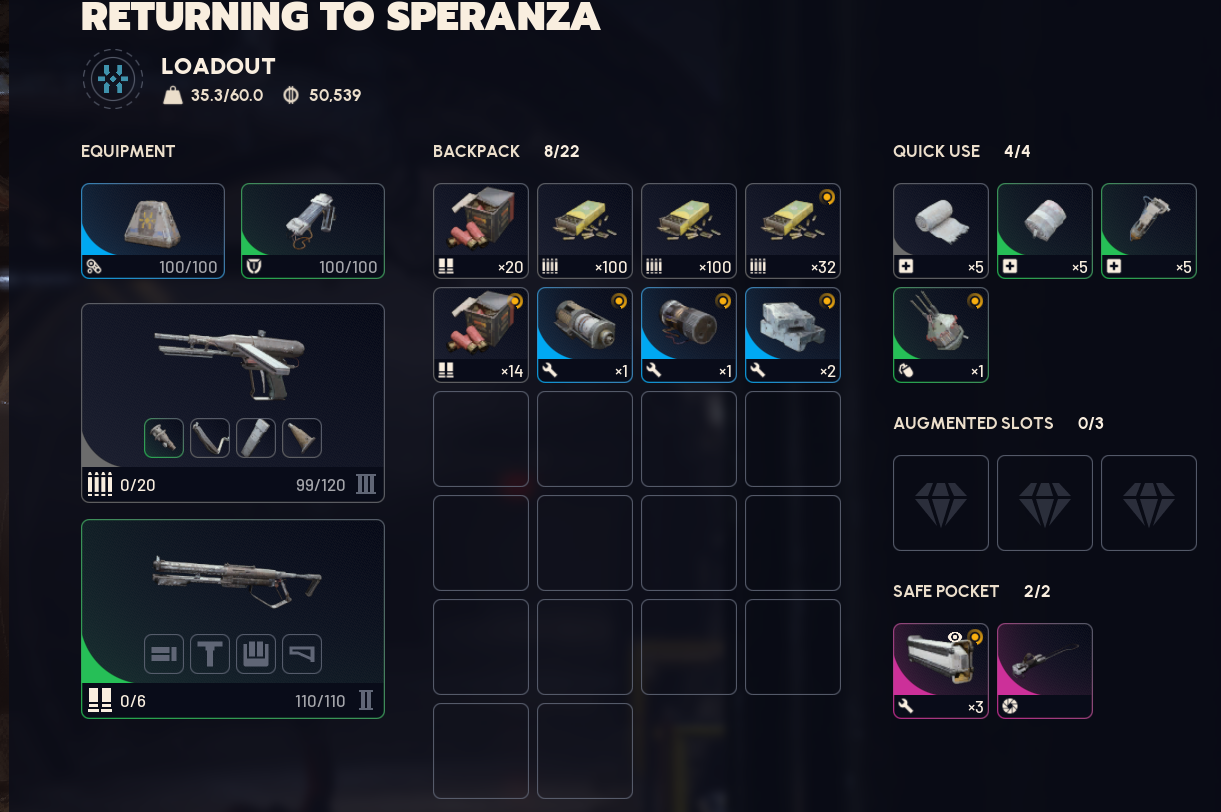Viewport: 1221px width, 812px height.
Task: Click the augment item with 100/100 durability
Action: pos(153,231)
